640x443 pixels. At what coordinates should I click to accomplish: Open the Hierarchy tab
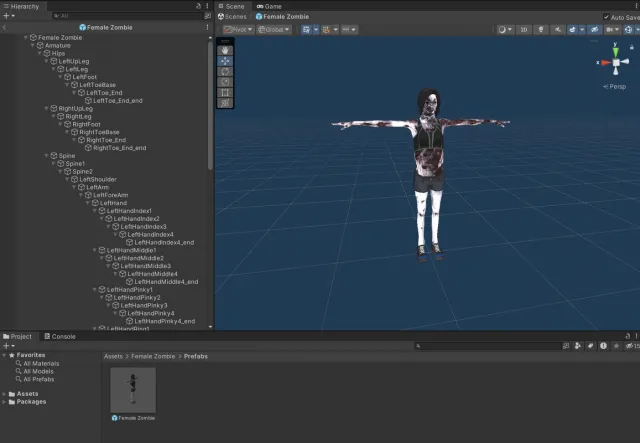tap(21, 6)
